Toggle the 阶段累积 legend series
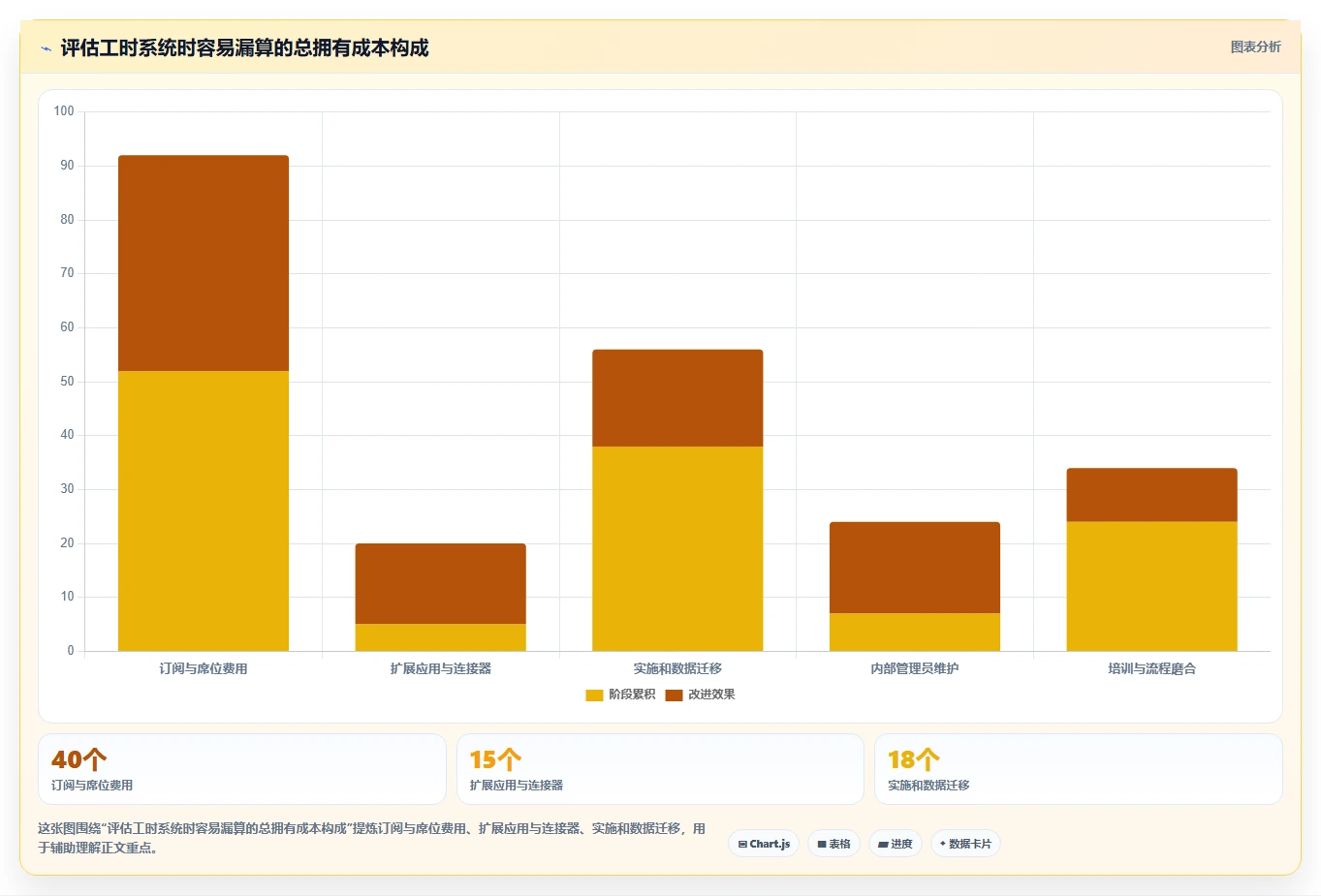Screen dimensions: 1321x896 620,695
